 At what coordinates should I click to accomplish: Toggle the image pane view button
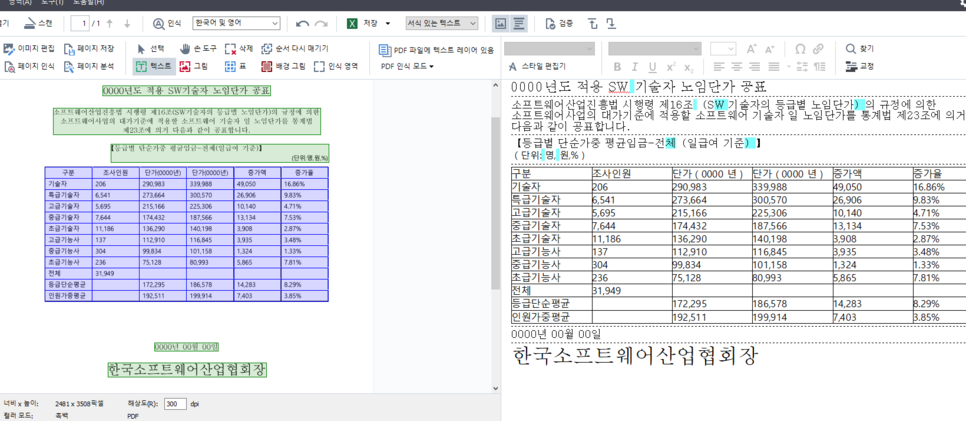click(501, 24)
